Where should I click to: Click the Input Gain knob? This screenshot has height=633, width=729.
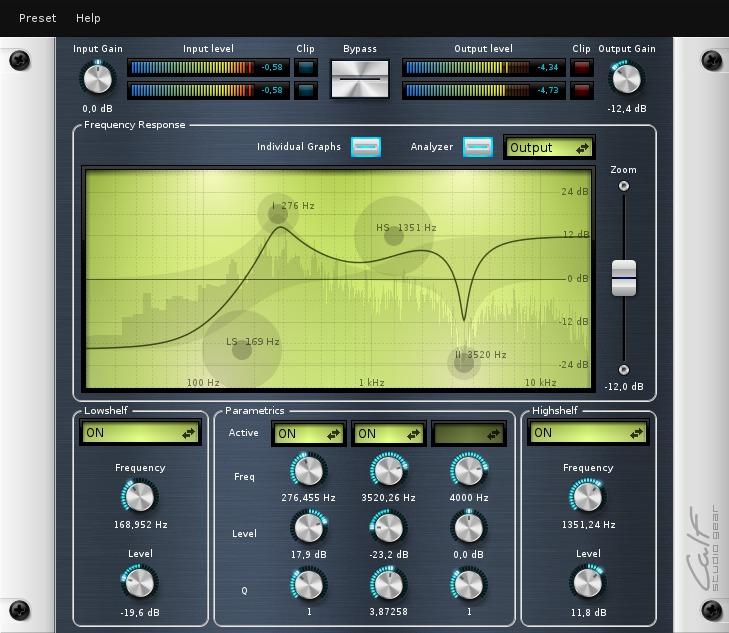pyautogui.click(x=98, y=79)
